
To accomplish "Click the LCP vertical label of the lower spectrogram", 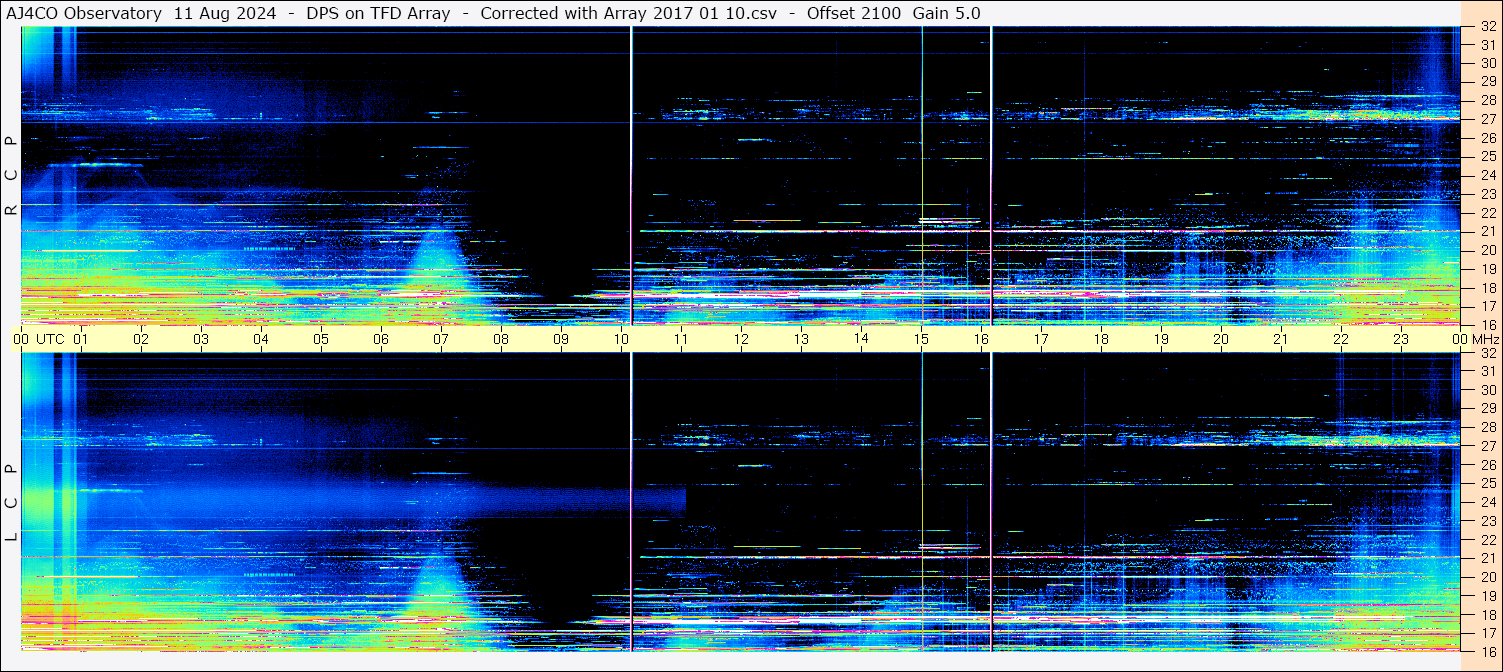I will [x=11, y=502].
